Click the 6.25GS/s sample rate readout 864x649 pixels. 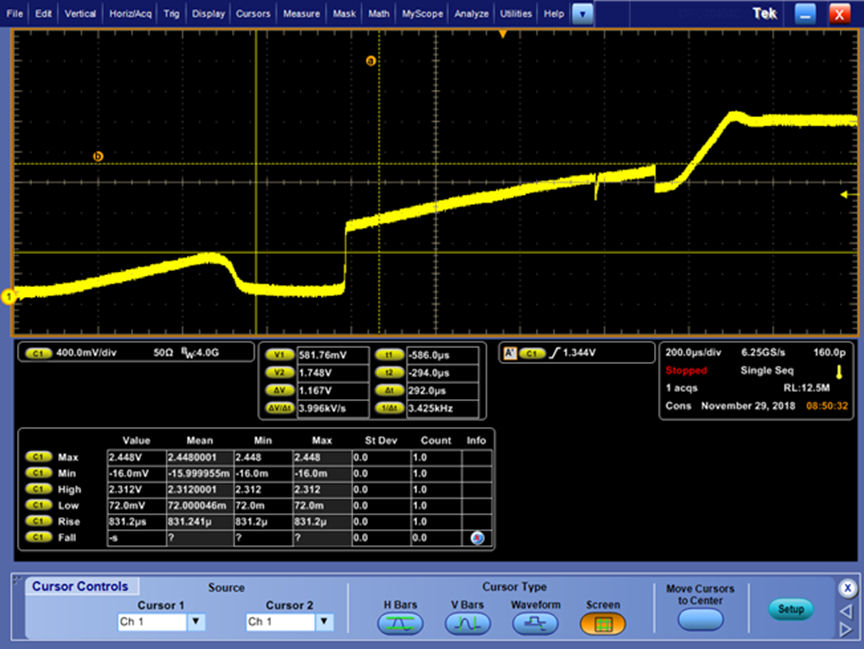coord(763,352)
